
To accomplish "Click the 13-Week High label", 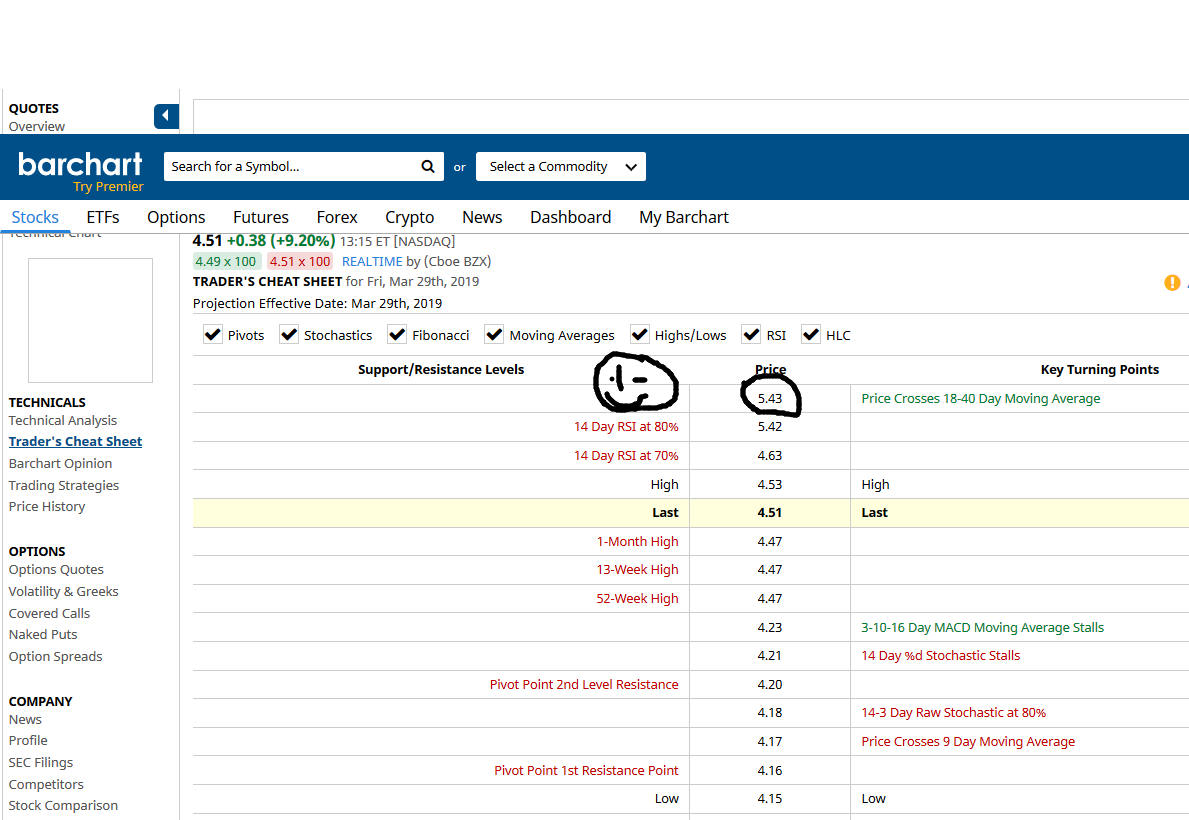I will pos(637,570).
